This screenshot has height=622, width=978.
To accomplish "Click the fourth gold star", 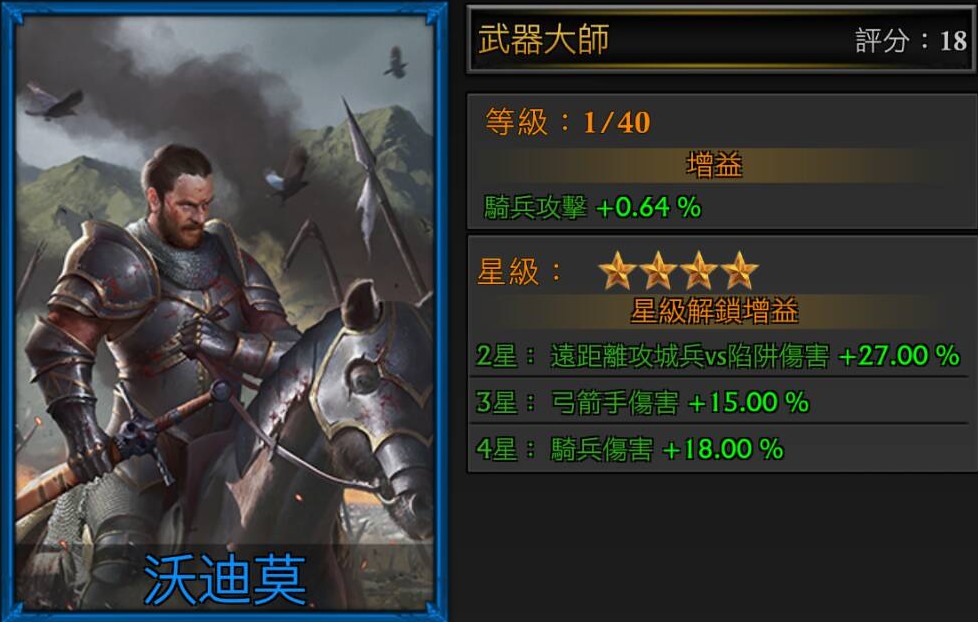I will point(739,271).
